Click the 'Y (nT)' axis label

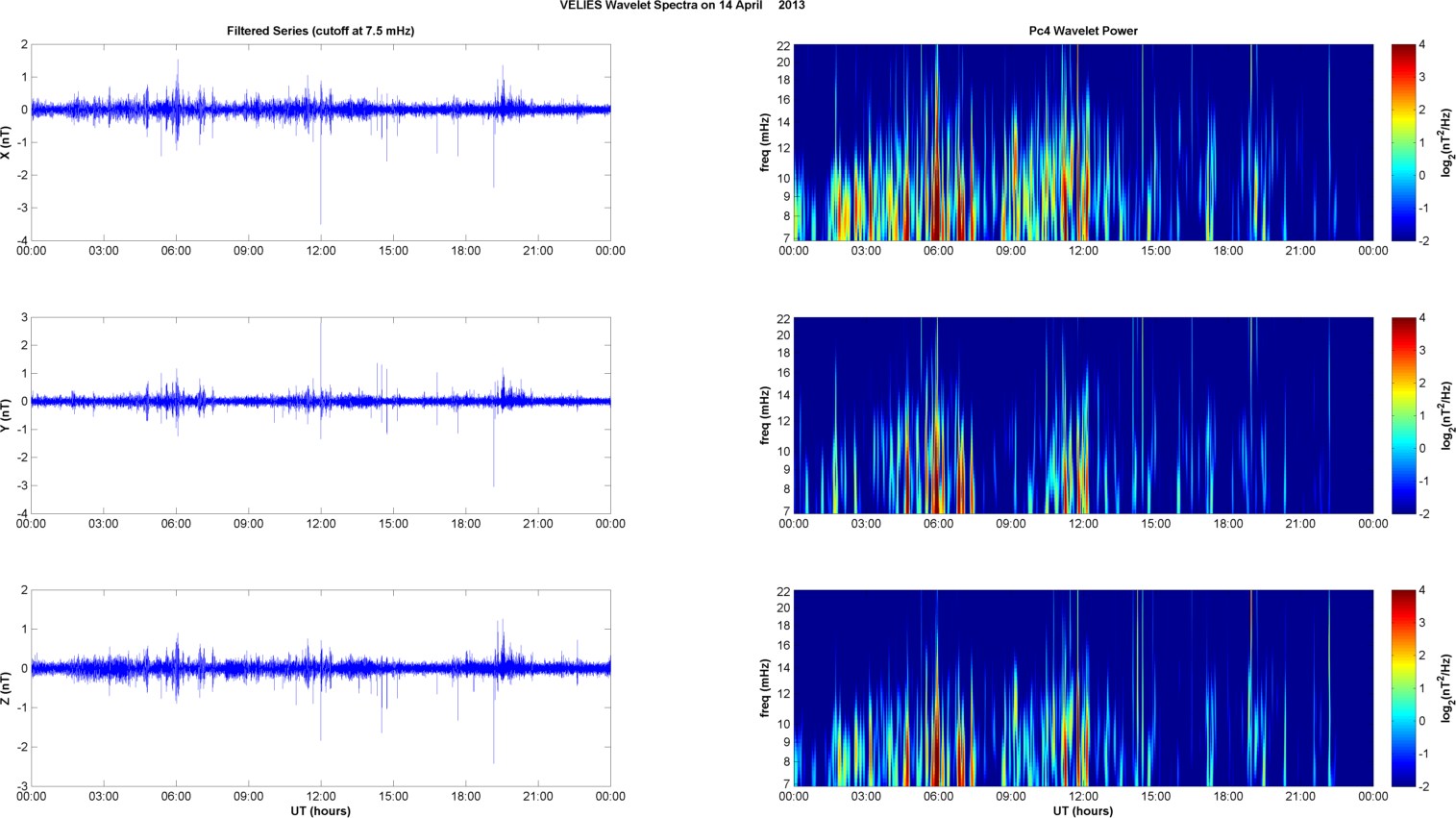(6, 415)
